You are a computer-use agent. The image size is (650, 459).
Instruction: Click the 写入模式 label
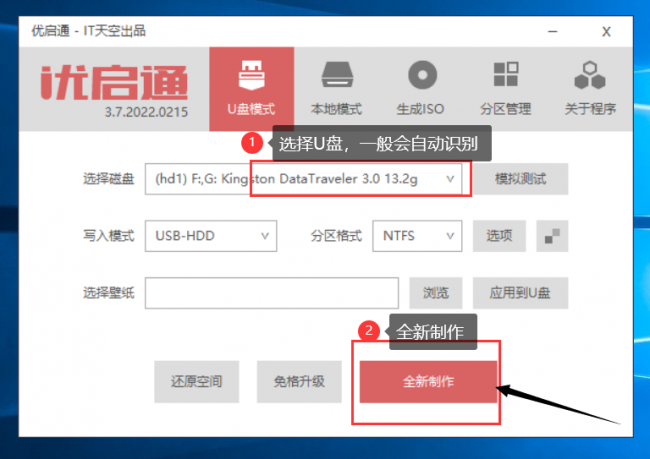coord(109,236)
